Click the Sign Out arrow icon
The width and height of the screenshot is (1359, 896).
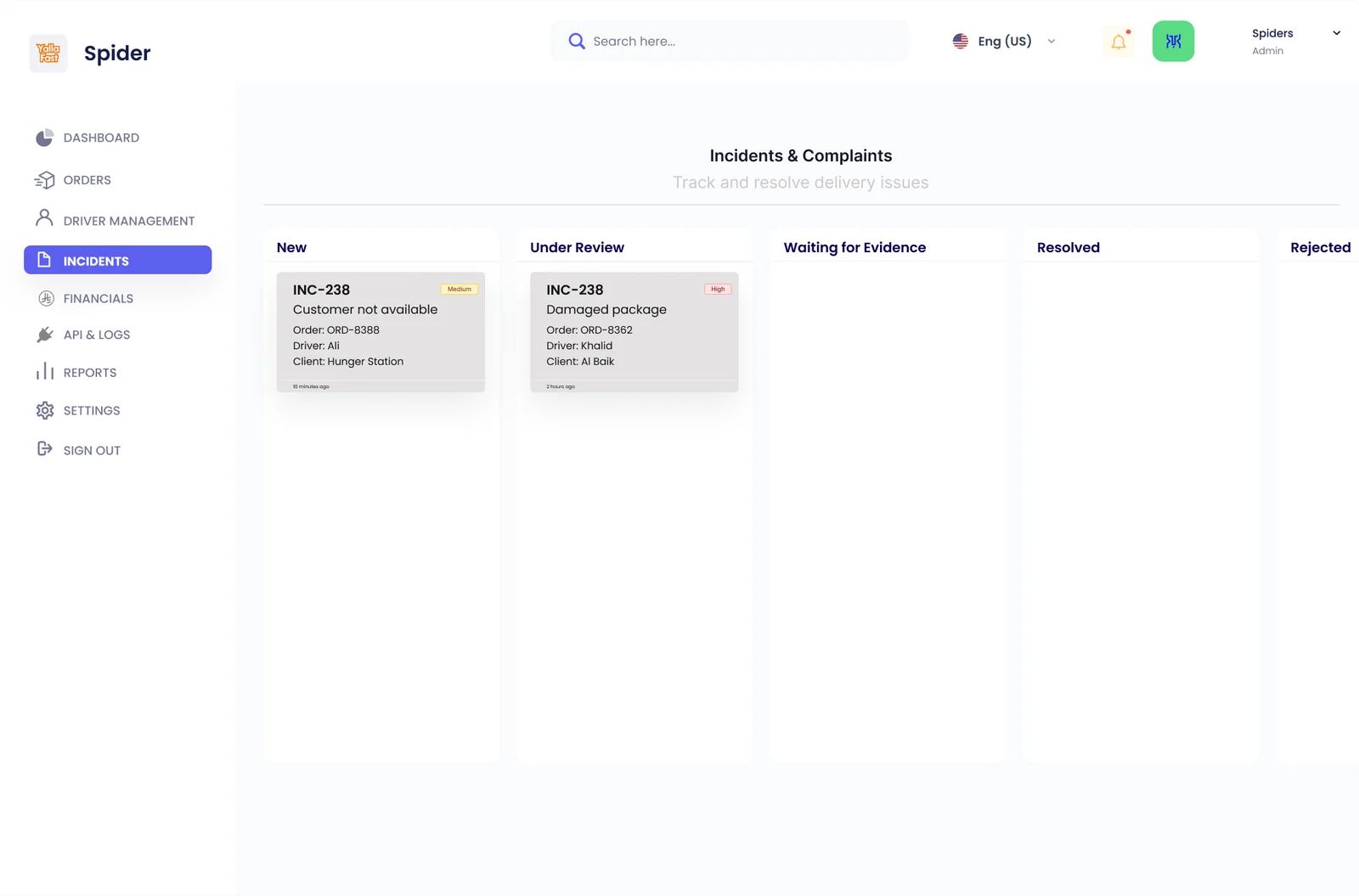[45, 448]
